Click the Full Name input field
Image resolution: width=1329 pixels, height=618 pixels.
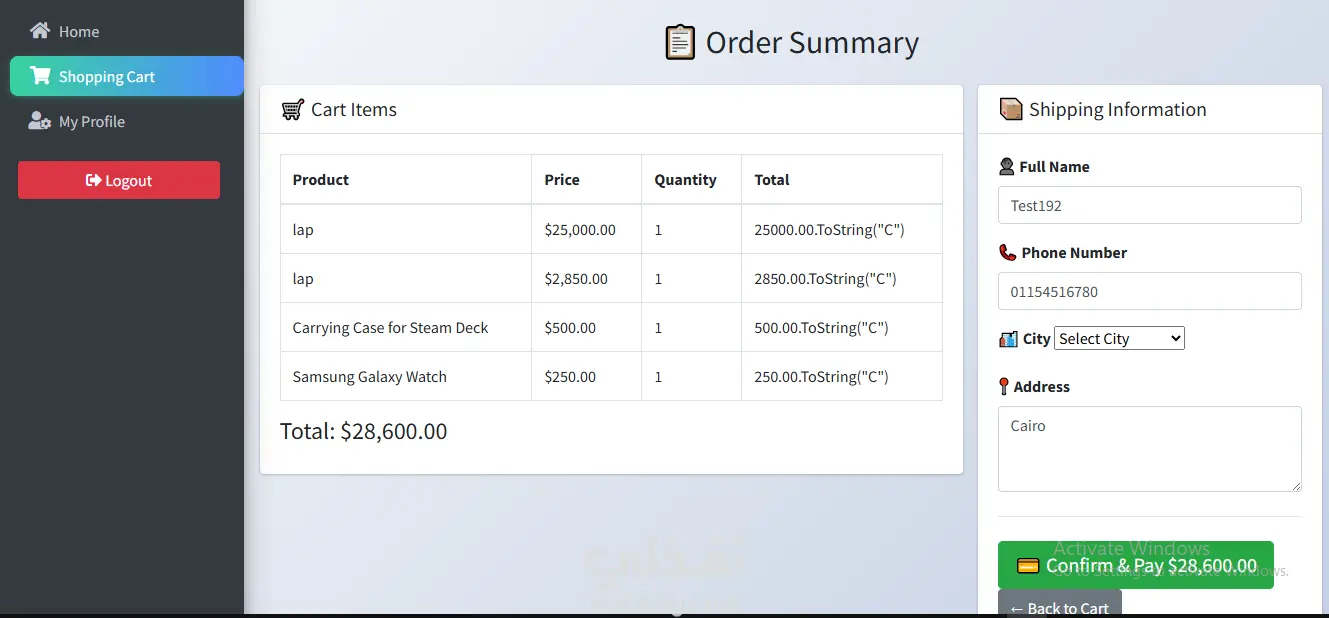1149,206
